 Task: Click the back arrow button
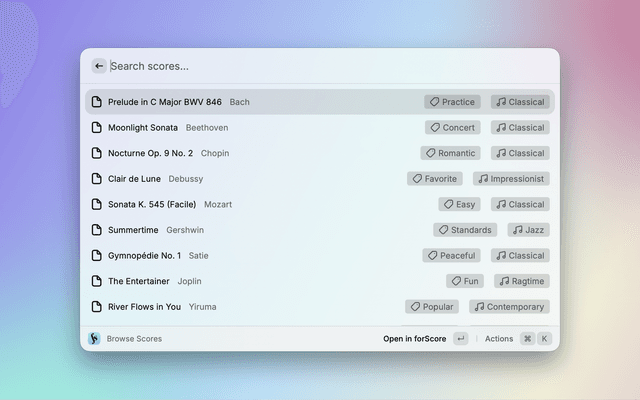pos(99,66)
